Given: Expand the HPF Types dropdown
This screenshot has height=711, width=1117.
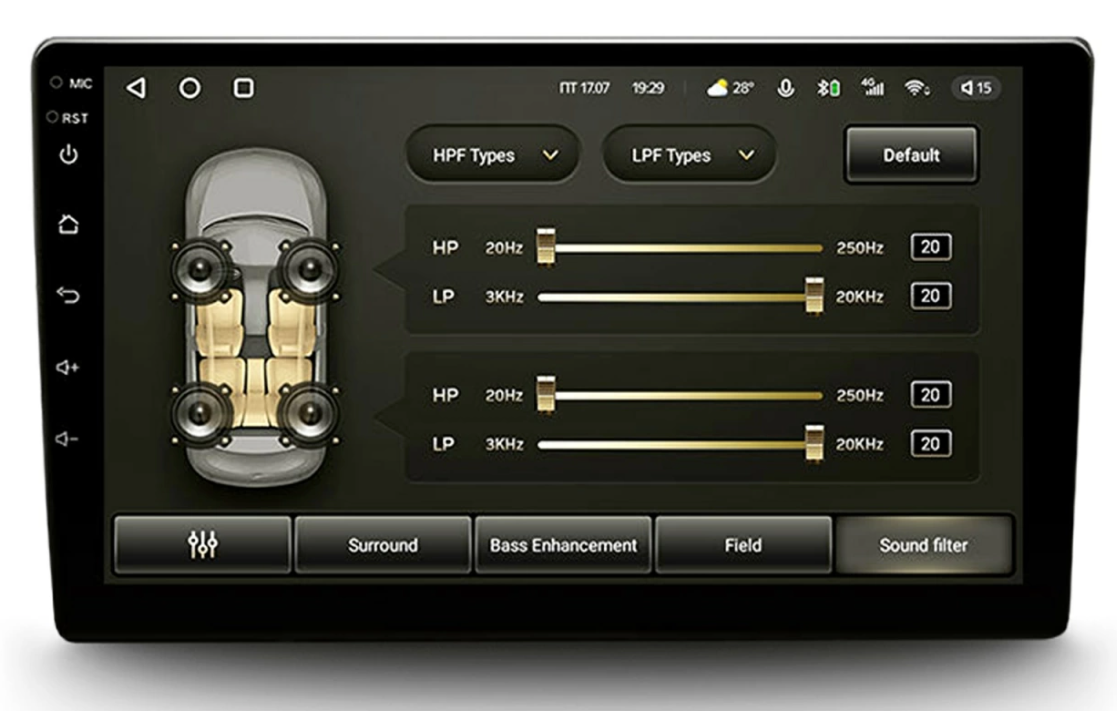Looking at the screenshot, I should tap(493, 155).
